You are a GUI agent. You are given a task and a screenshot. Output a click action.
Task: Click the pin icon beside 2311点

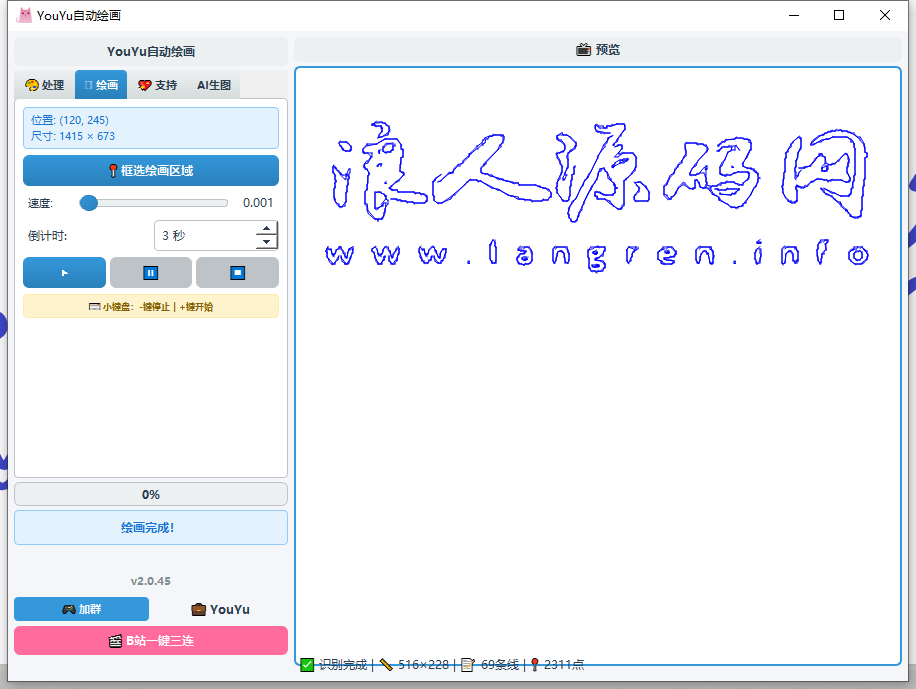[535, 664]
